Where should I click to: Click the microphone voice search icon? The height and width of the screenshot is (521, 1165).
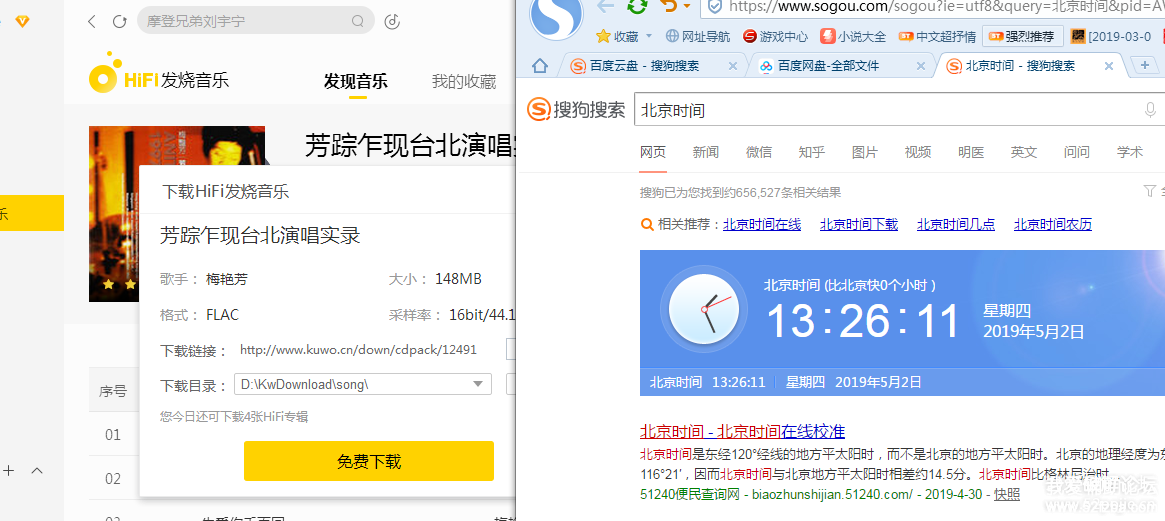(x=1150, y=110)
